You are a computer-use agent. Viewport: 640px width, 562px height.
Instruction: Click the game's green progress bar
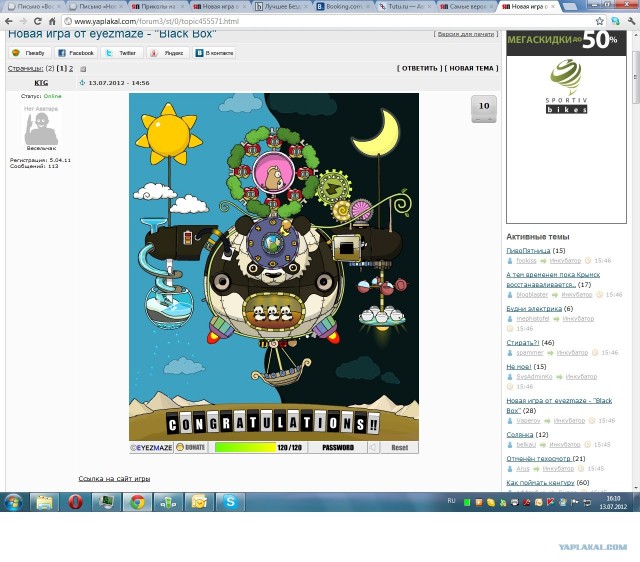coord(244,447)
